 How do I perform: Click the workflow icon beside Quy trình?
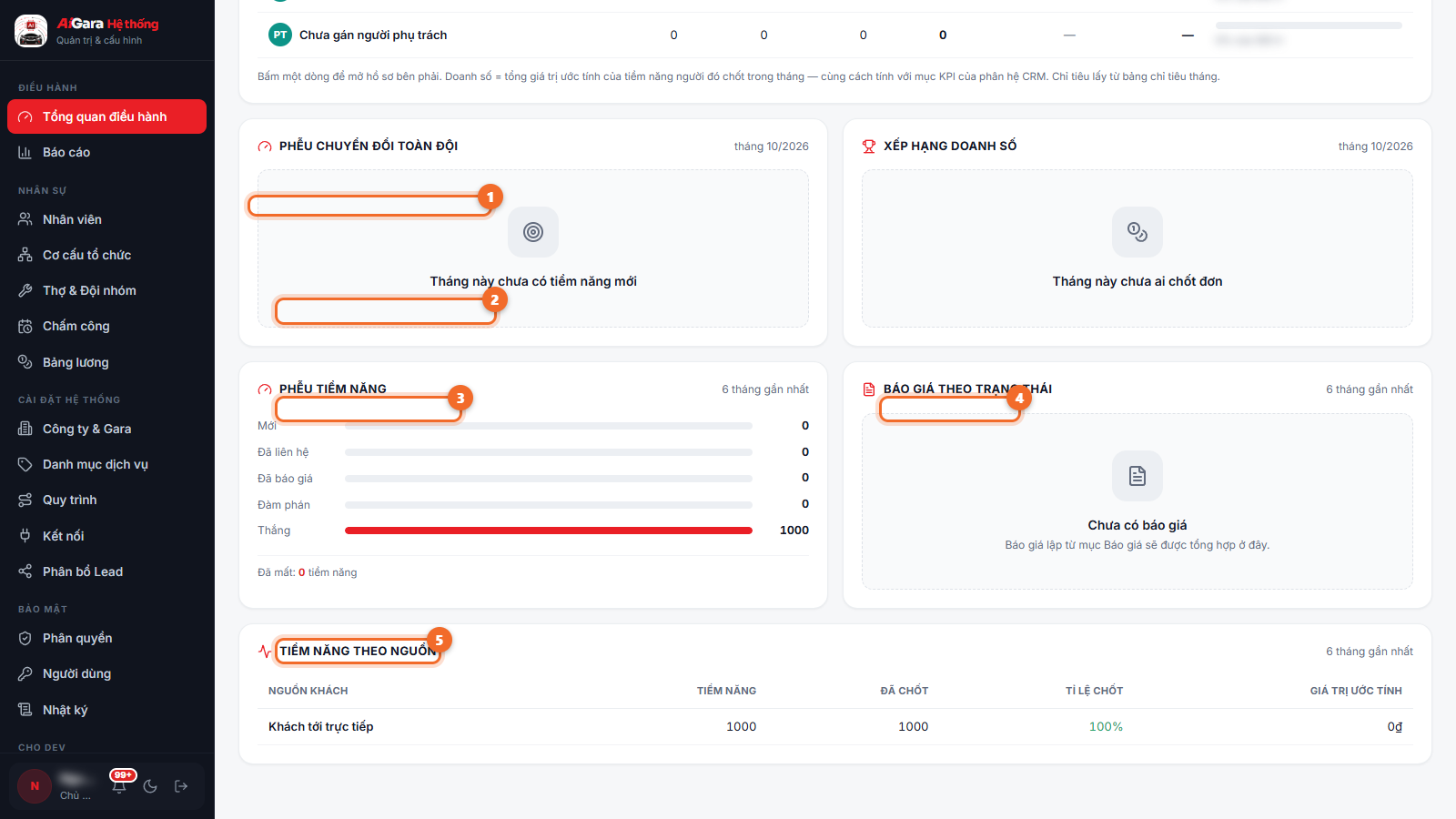pos(25,500)
